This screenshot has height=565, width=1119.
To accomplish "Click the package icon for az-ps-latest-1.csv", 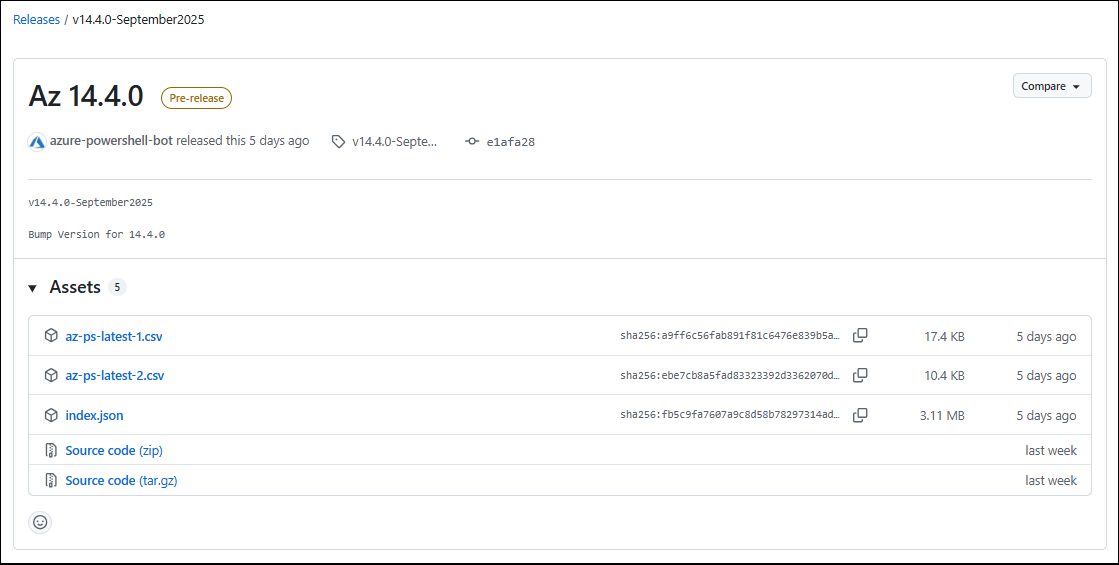I will [x=51, y=335].
